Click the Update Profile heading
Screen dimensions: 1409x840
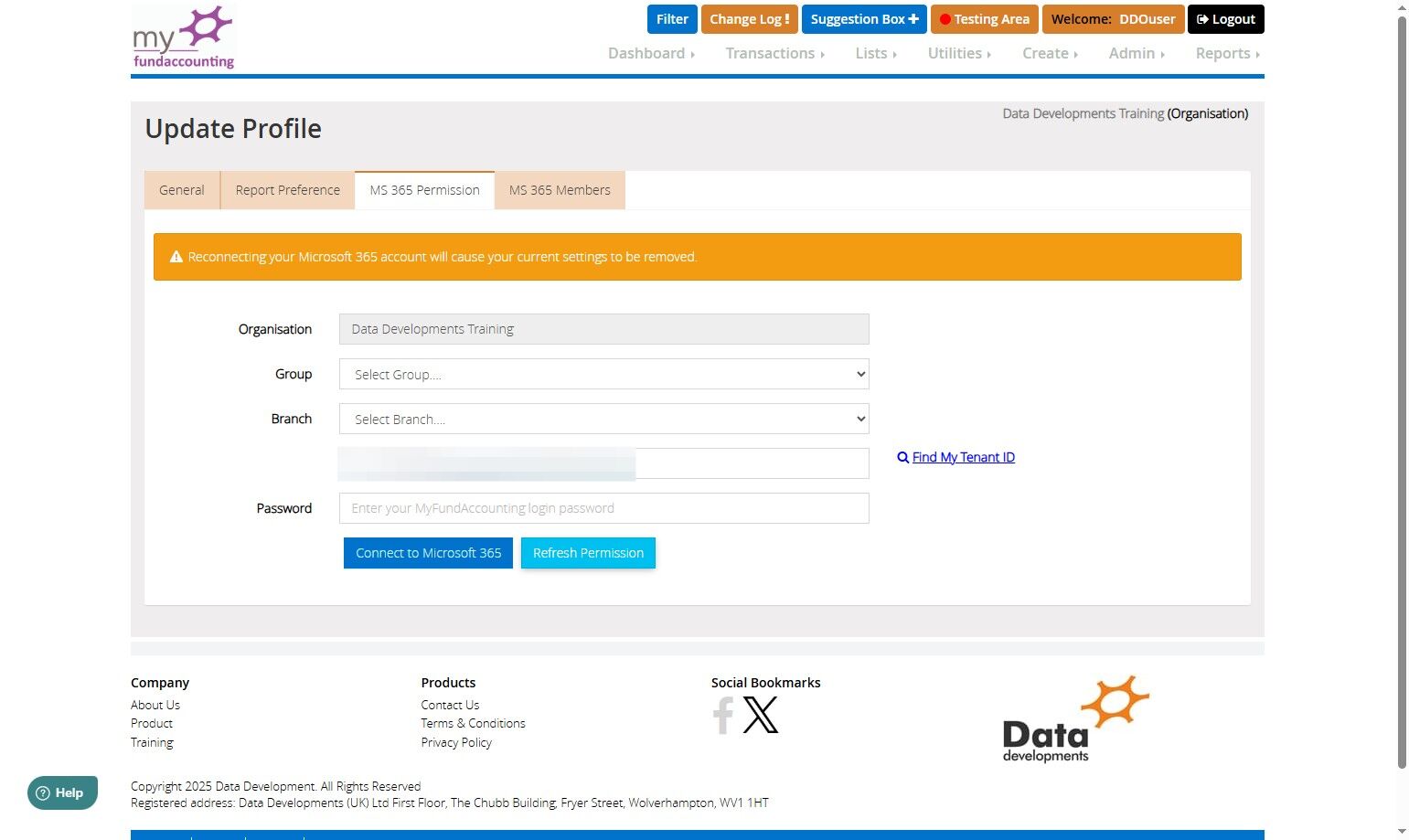click(233, 129)
